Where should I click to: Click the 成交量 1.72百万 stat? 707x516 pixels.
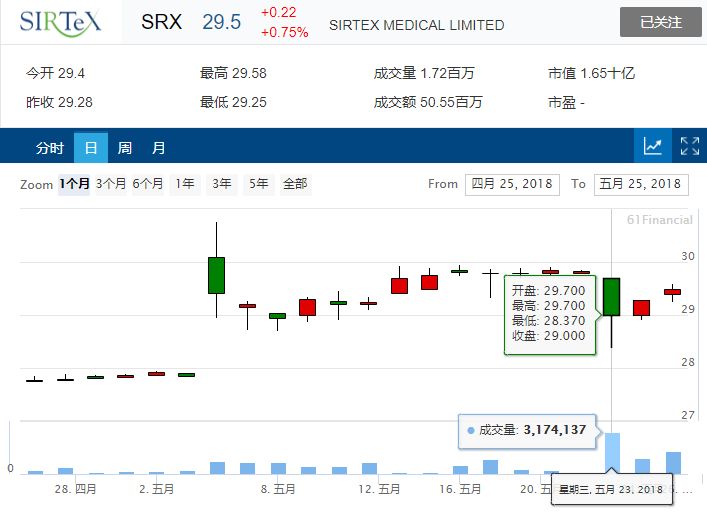point(424,73)
